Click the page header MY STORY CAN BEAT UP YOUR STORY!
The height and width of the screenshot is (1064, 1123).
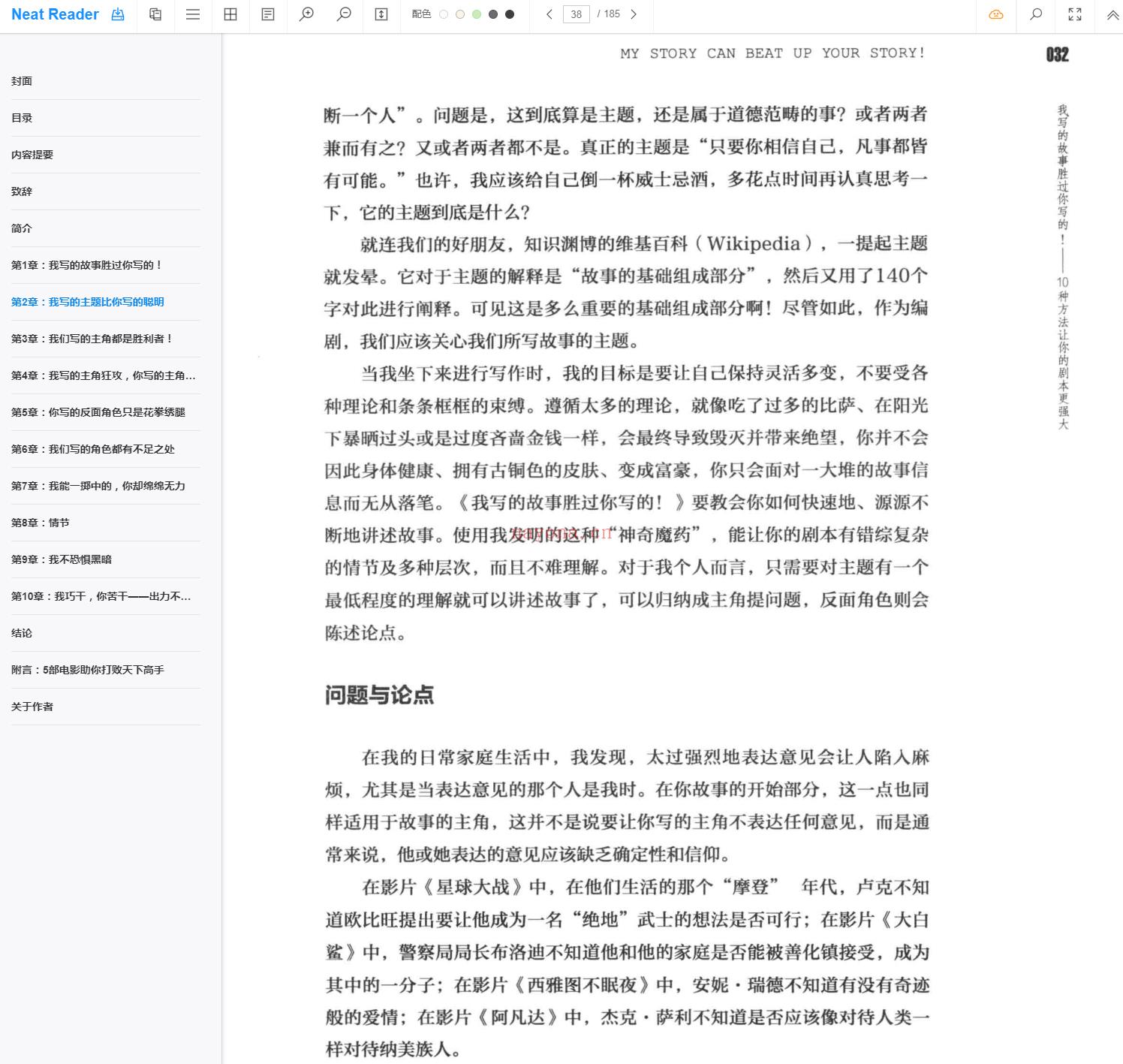(772, 53)
